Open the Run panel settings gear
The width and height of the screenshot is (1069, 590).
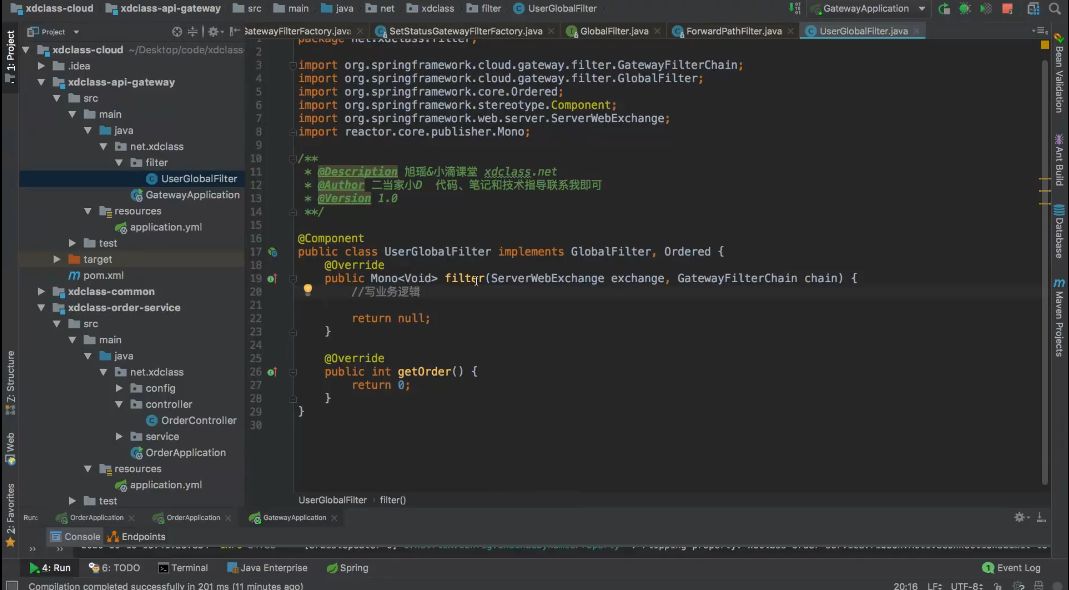click(1019, 517)
